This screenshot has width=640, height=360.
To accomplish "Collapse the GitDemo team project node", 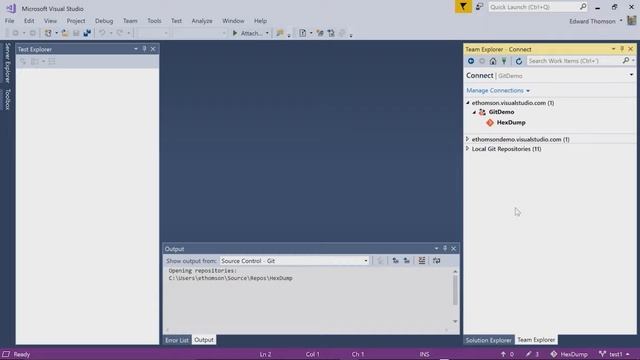I will coord(474,112).
